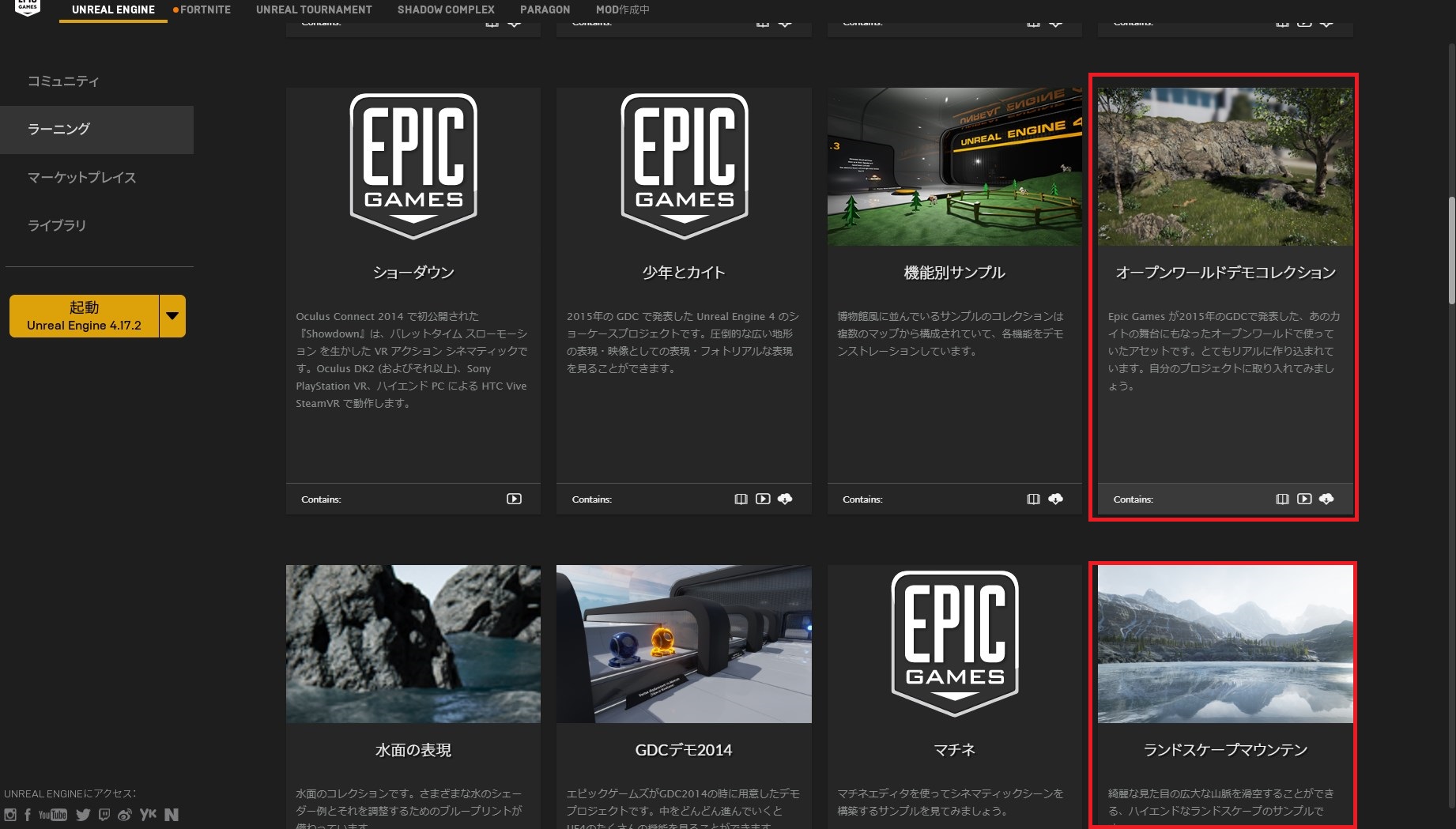This screenshot has width=1456, height=829.
Task: Click download cloud icon on 少年とカイト card
Action: (785, 499)
